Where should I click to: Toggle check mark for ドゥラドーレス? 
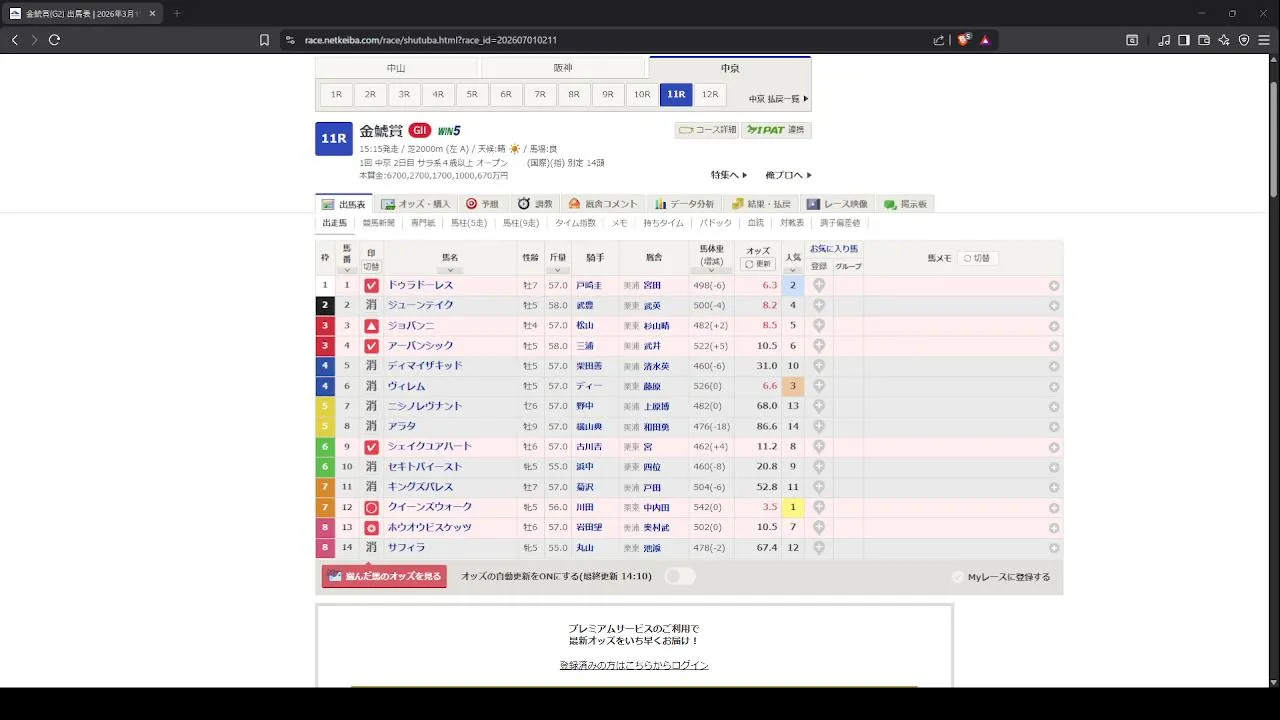pos(371,285)
